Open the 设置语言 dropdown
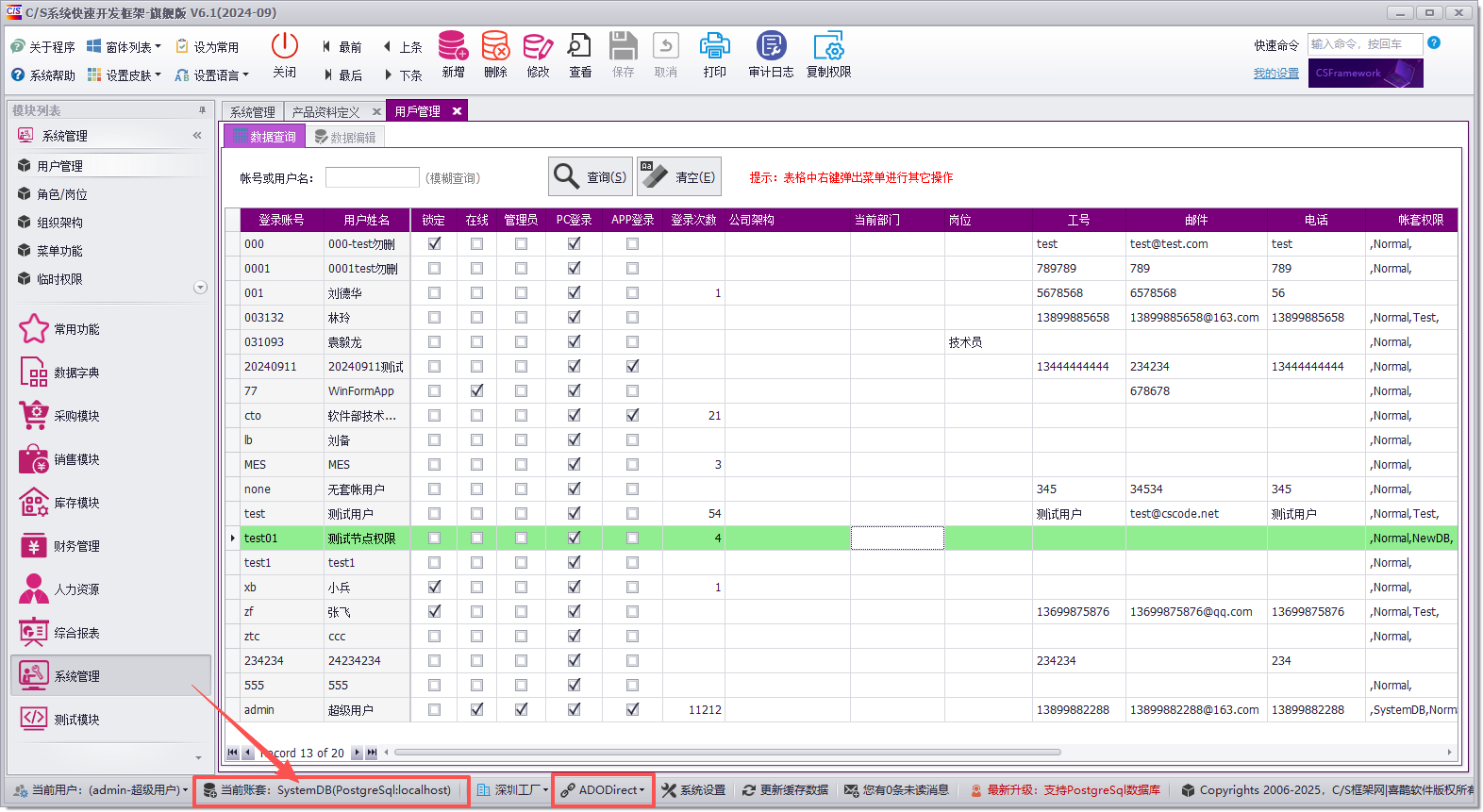 (x=211, y=75)
